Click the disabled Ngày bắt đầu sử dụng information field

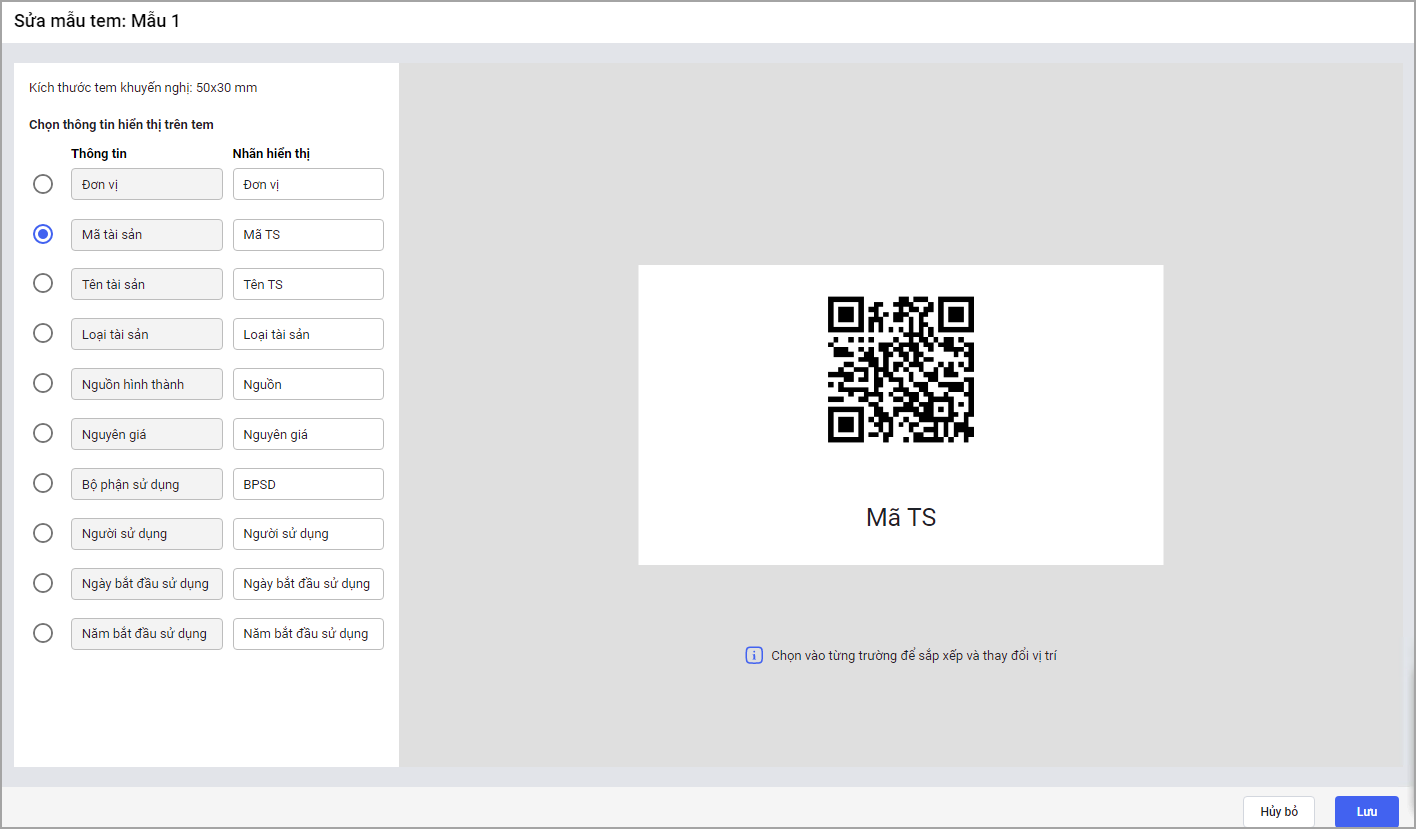pos(147,583)
